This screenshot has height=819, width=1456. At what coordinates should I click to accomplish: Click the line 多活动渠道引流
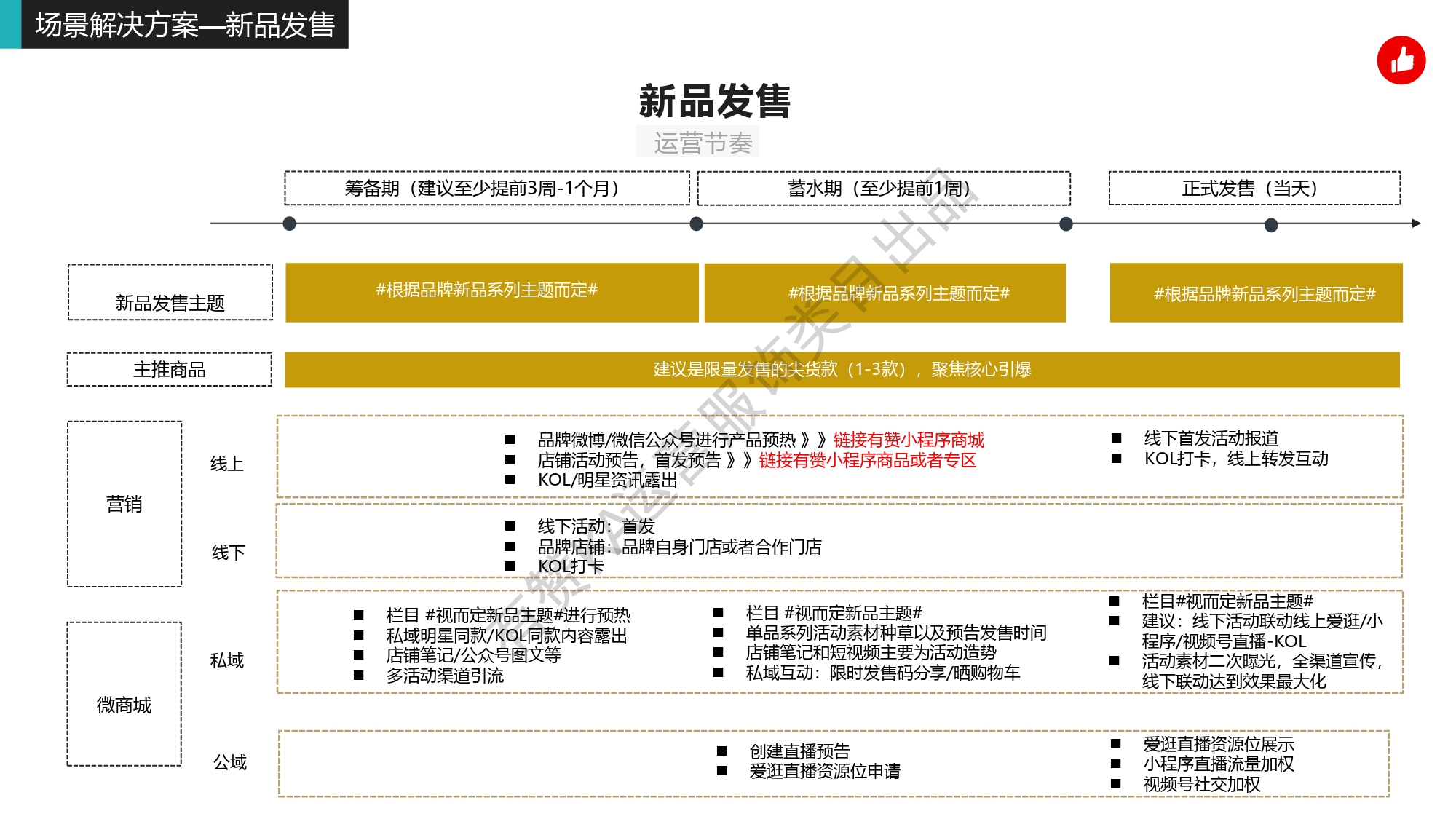(x=445, y=676)
